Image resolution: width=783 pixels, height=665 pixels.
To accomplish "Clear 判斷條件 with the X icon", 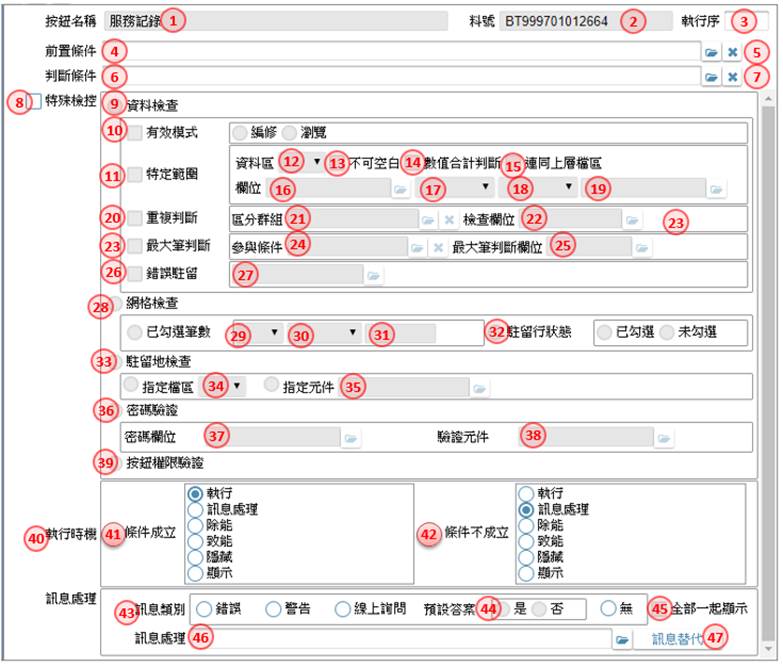I will point(732,77).
